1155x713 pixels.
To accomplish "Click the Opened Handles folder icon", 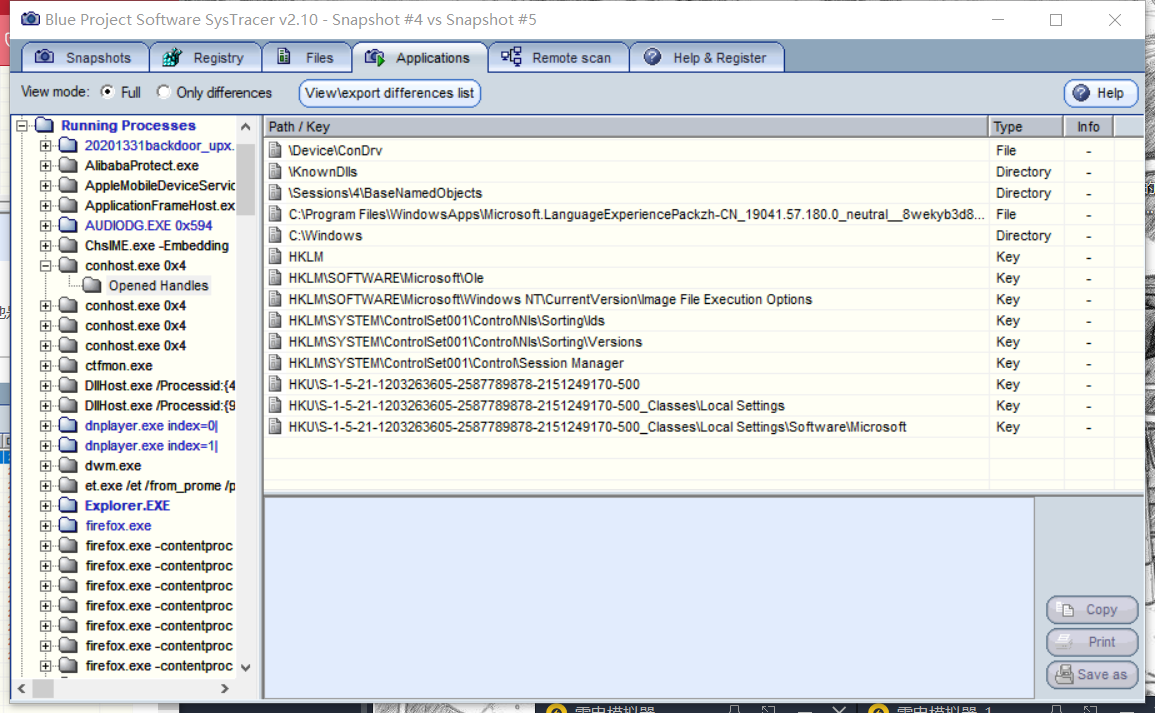I will point(92,285).
